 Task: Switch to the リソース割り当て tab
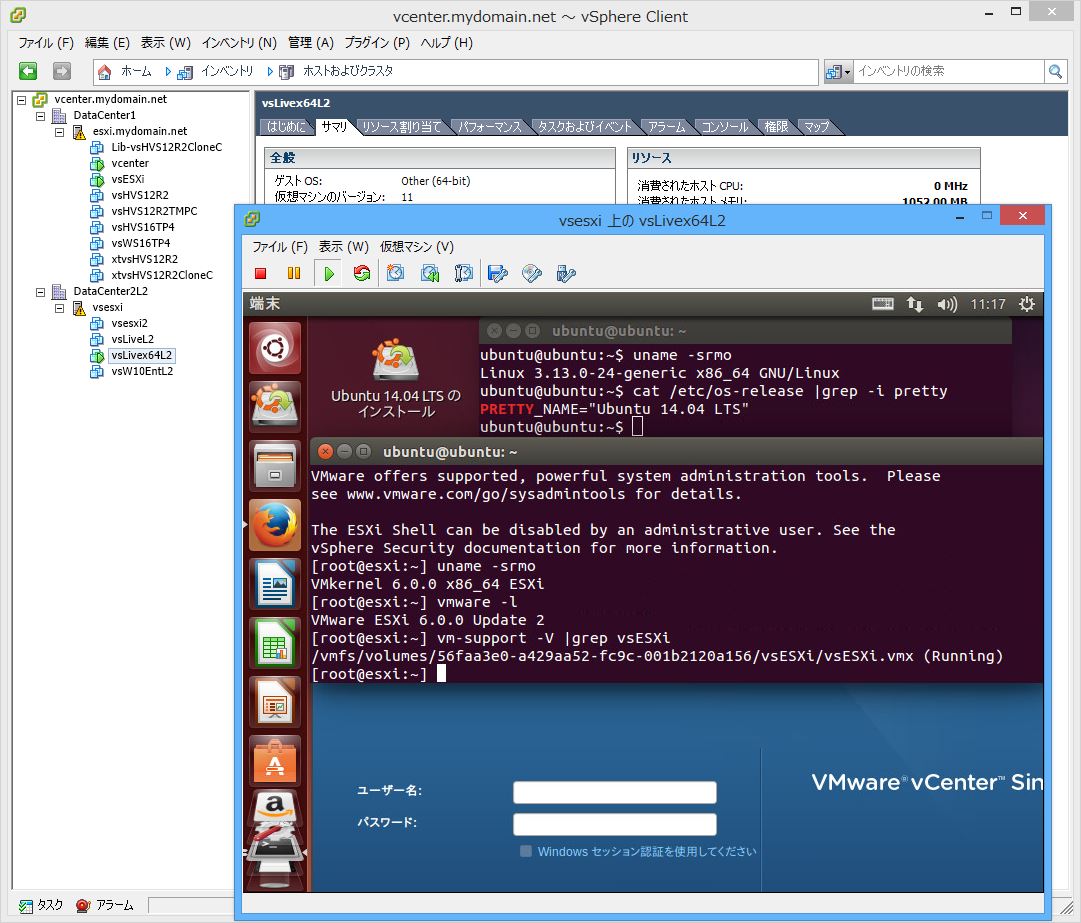(x=401, y=127)
